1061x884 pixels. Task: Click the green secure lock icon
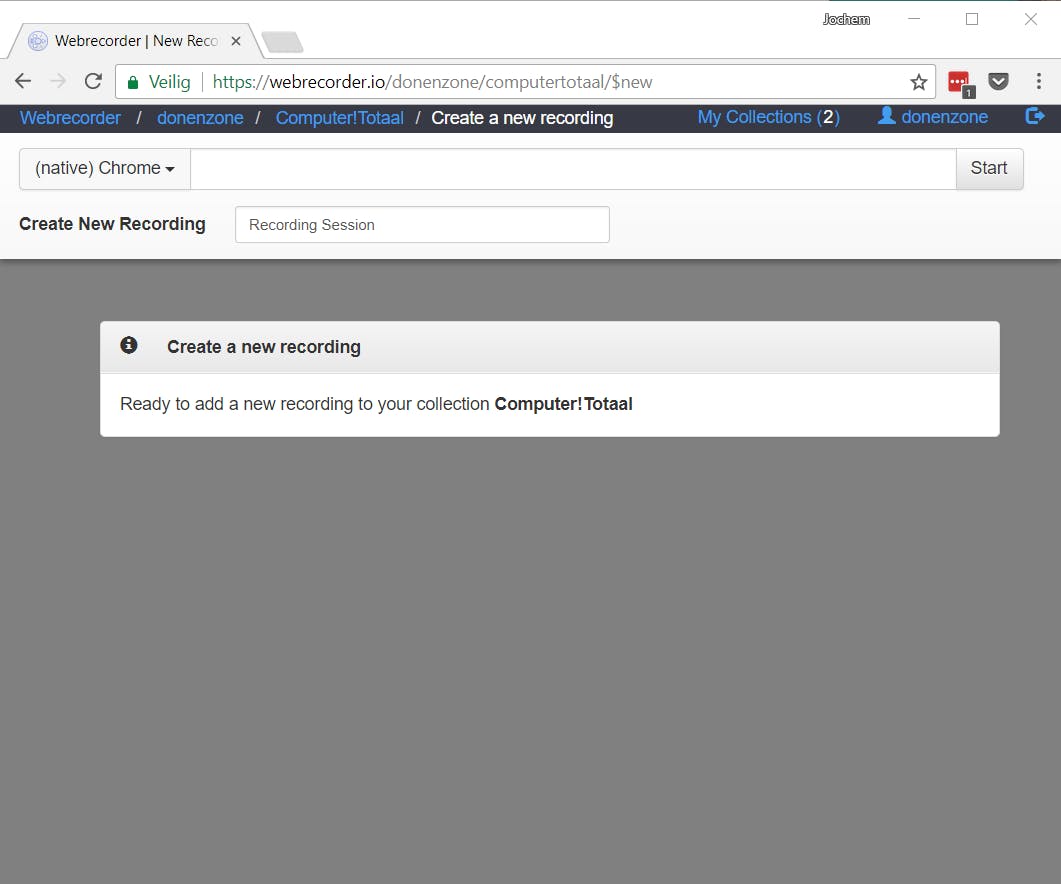coord(133,83)
